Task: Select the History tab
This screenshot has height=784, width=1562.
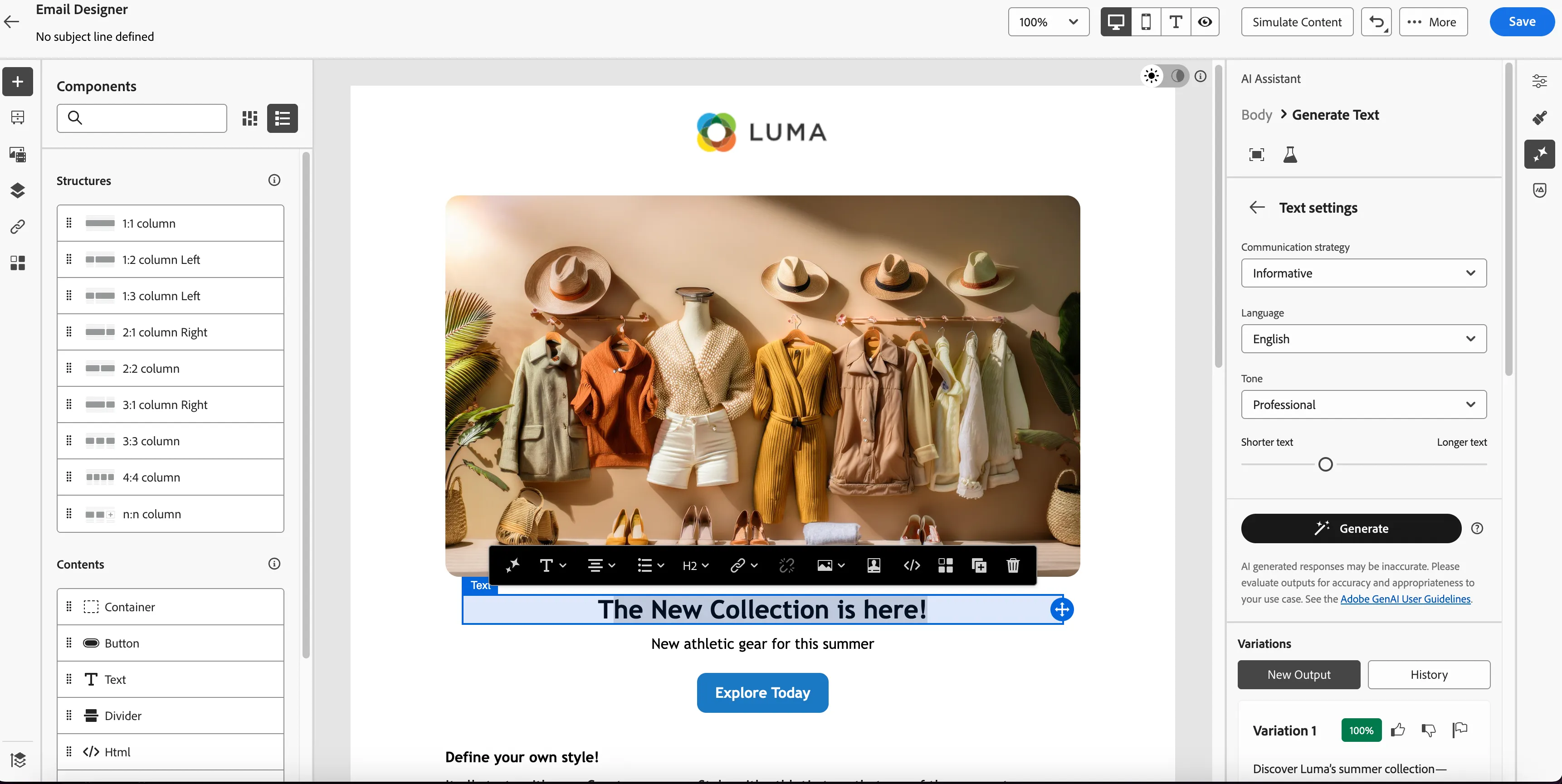Action: point(1429,674)
